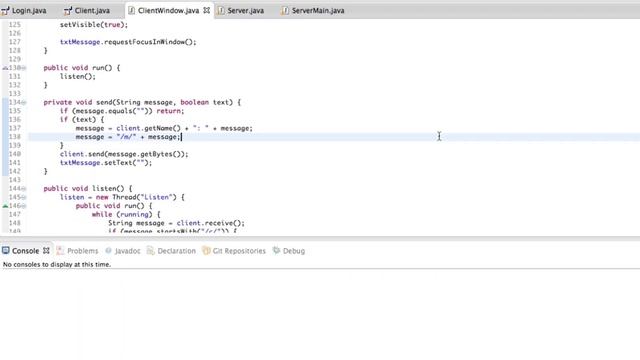Open the Javadoc view tab
The image size is (640, 360).
coord(127,251)
